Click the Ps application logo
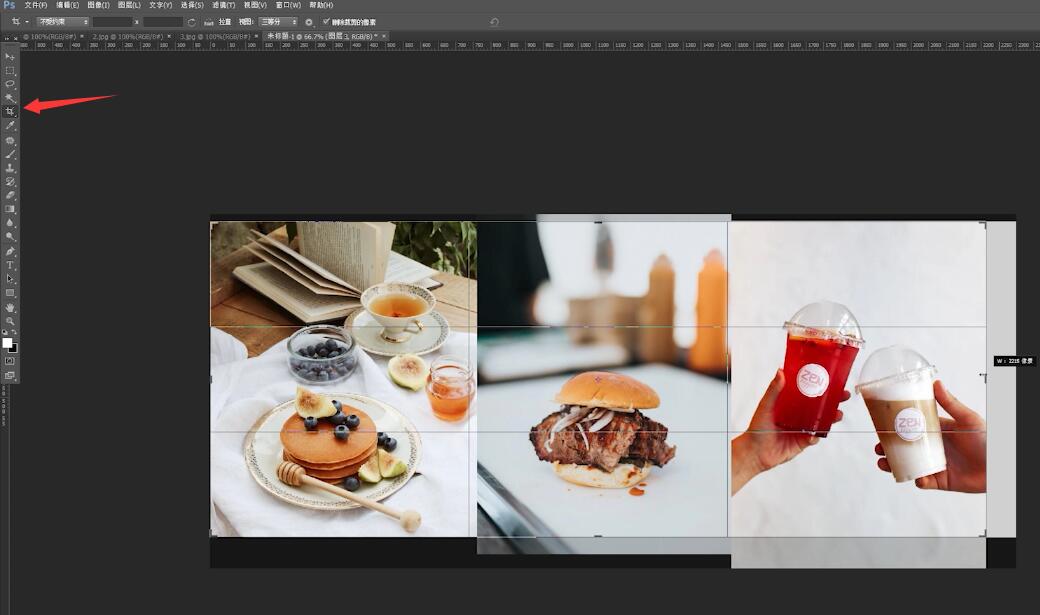 tap(9, 5)
